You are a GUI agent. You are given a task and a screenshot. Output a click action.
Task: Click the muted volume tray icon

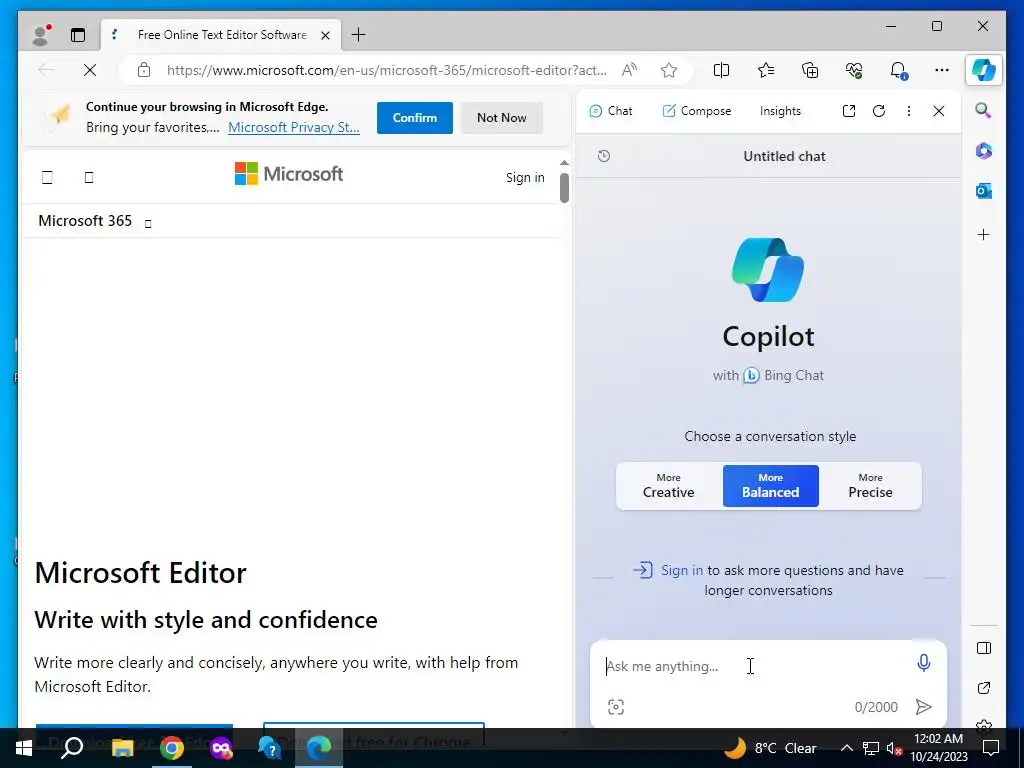pyautogui.click(x=894, y=748)
